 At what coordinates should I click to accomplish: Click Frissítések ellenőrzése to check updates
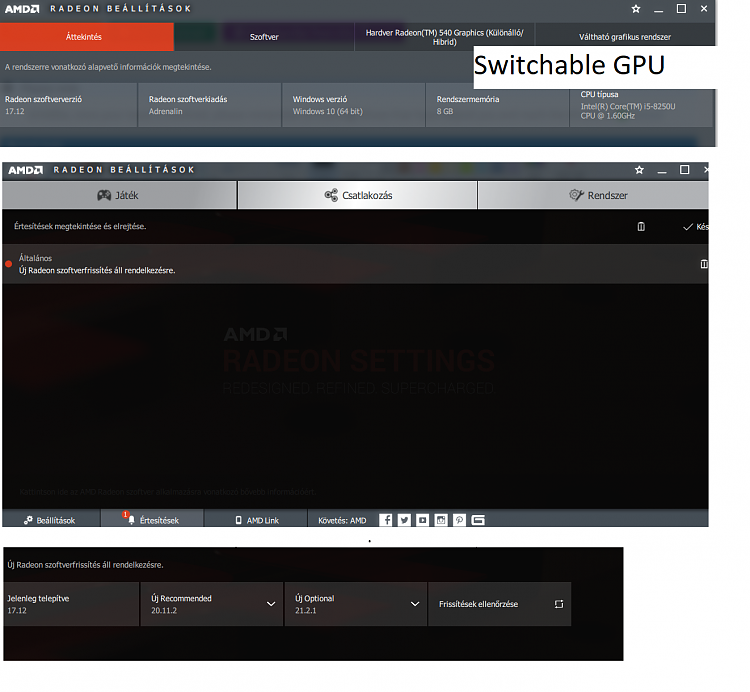coord(500,604)
